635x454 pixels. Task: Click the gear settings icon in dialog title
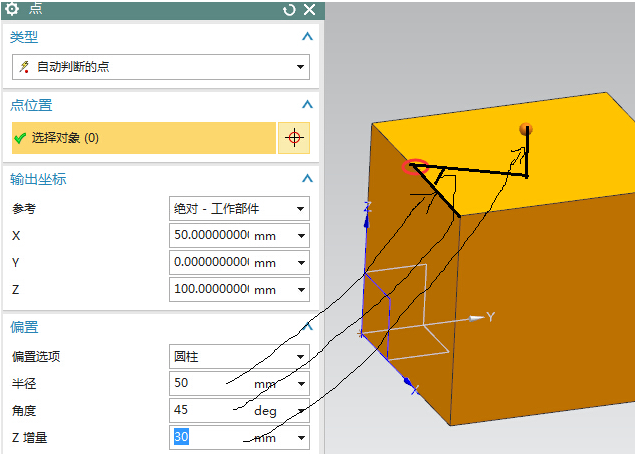click(x=13, y=9)
